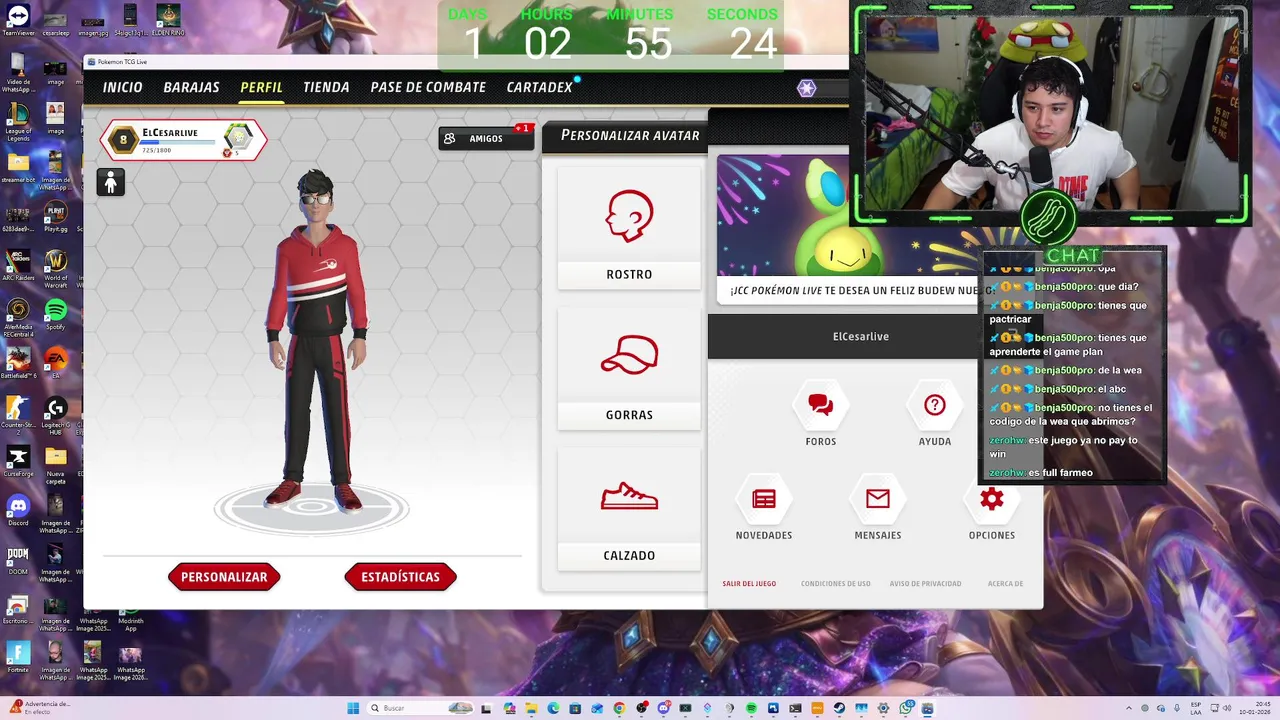1280x720 pixels.
Task: Open ACERCA DE link
Action: [1005, 584]
